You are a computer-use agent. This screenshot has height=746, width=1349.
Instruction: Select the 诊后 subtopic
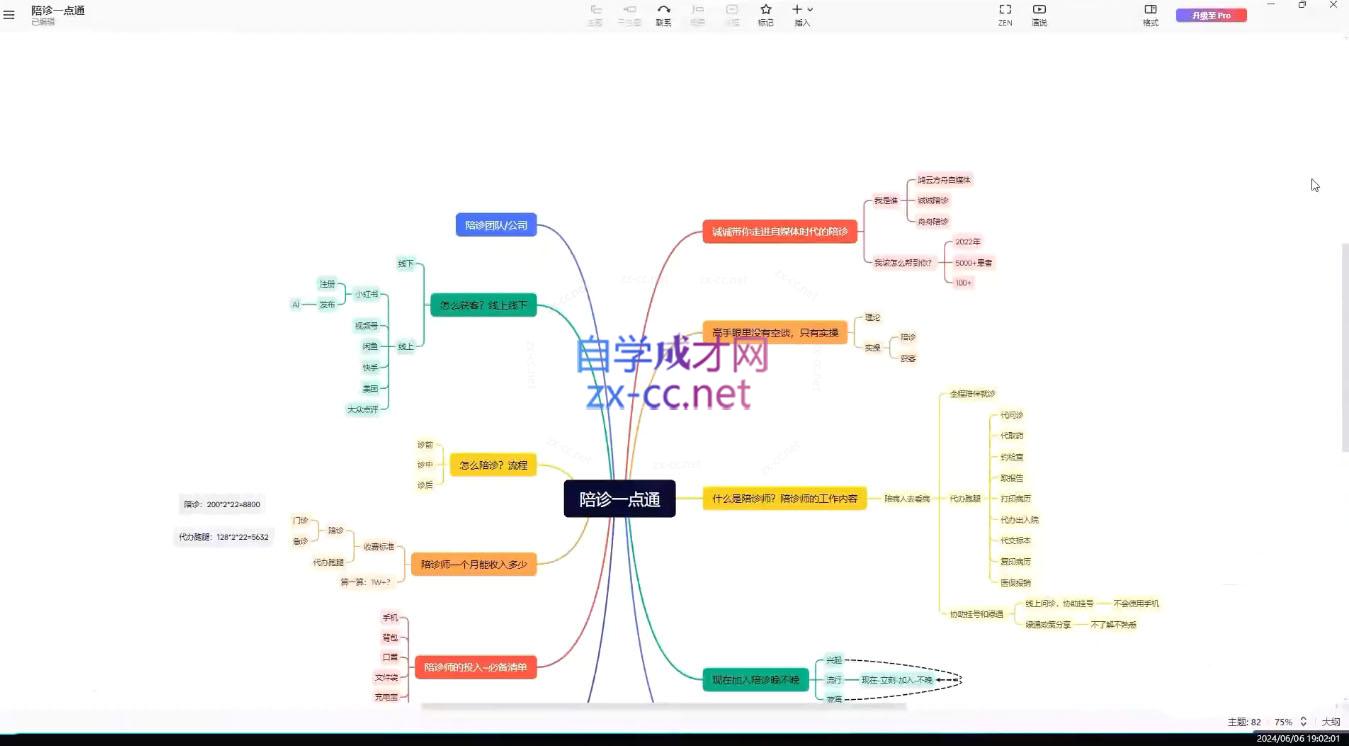pos(426,485)
